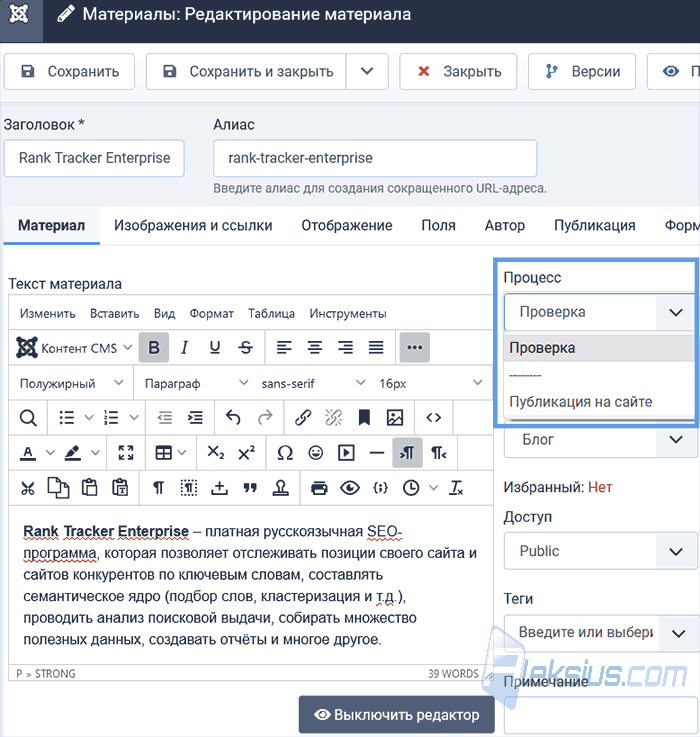Image resolution: width=700 pixels, height=737 pixels.
Task: Open the Изменить editor menu
Action: 47,314
